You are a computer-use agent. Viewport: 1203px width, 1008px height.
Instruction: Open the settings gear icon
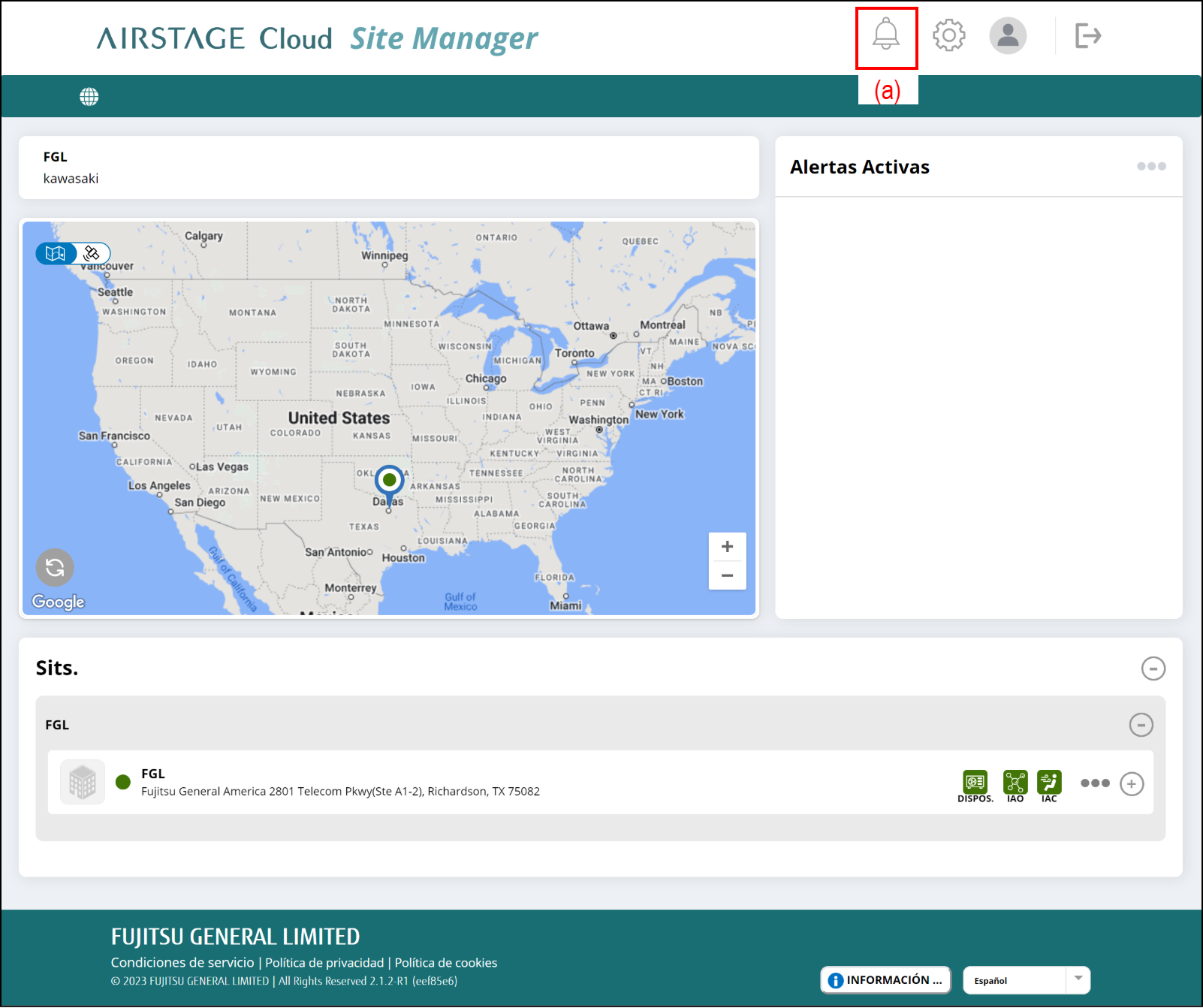click(x=948, y=35)
